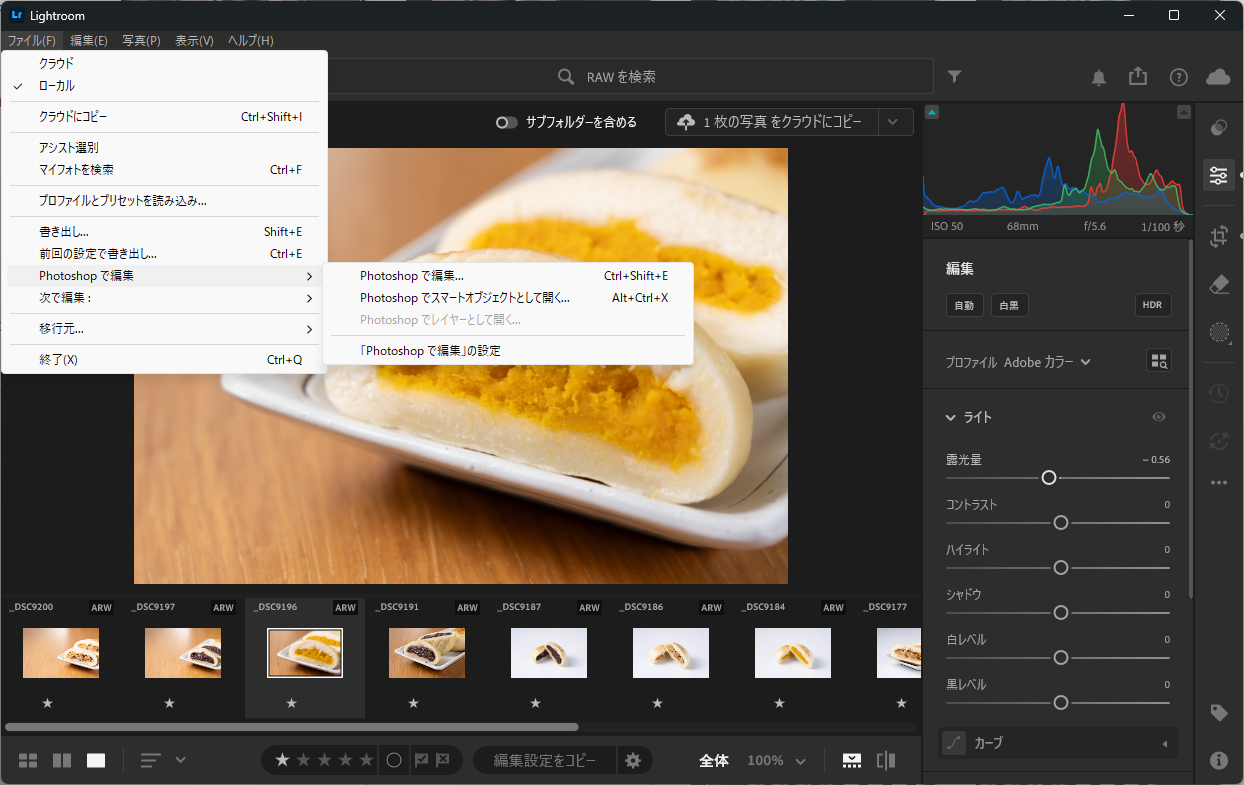Click the unflagged circle in rating bar
The width and height of the screenshot is (1244, 785).
pos(394,760)
